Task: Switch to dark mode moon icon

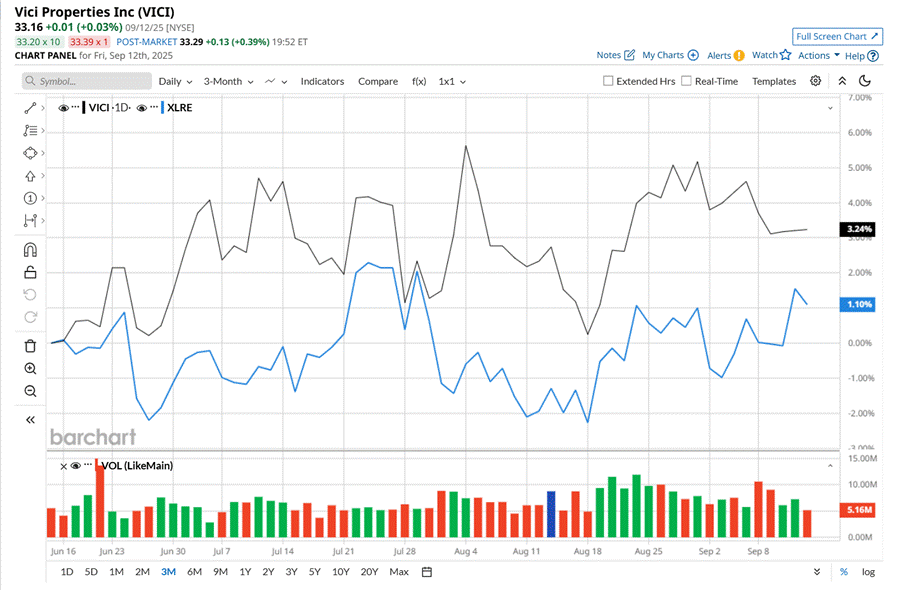Action: tap(864, 81)
